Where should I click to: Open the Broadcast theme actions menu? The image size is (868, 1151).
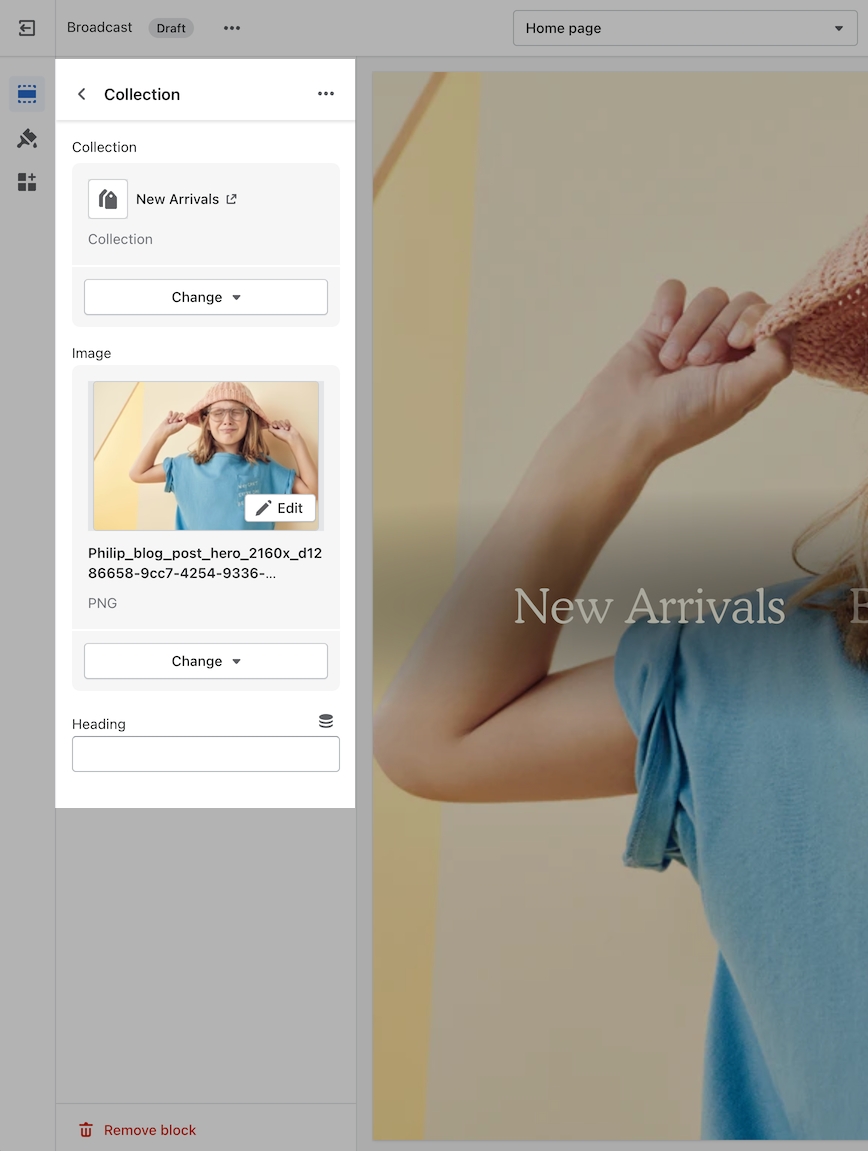pyautogui.click(x=232, y=28)
